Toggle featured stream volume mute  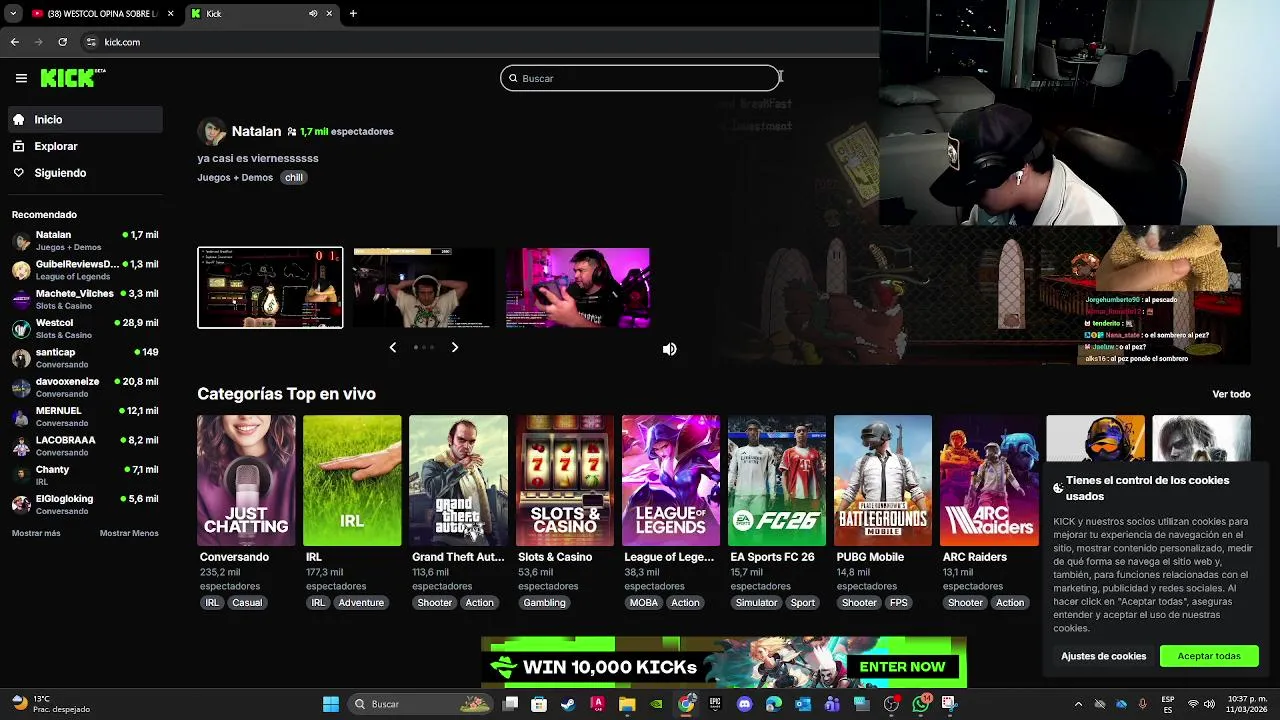670,349
